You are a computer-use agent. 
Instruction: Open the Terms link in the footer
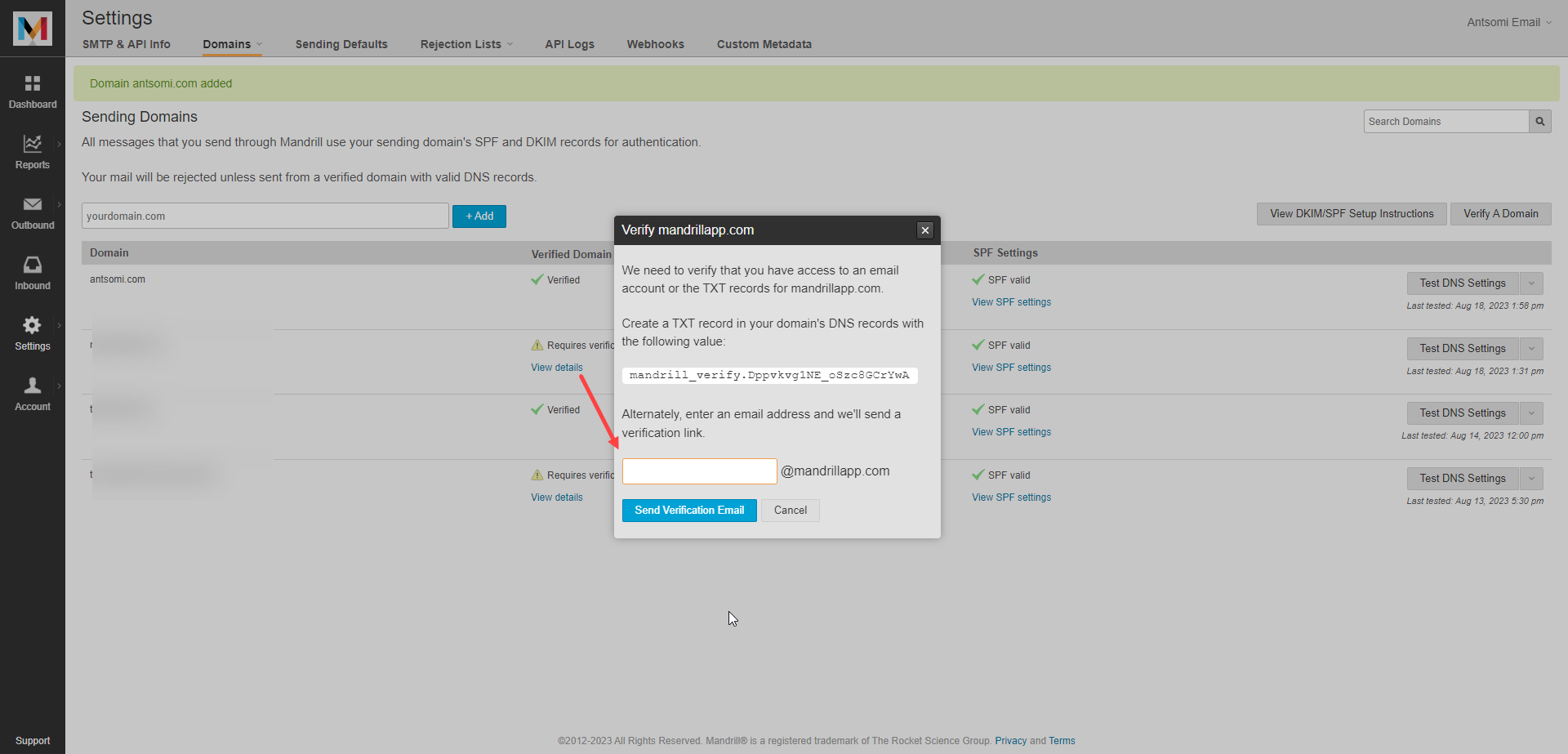click(x=1062, y=741)
